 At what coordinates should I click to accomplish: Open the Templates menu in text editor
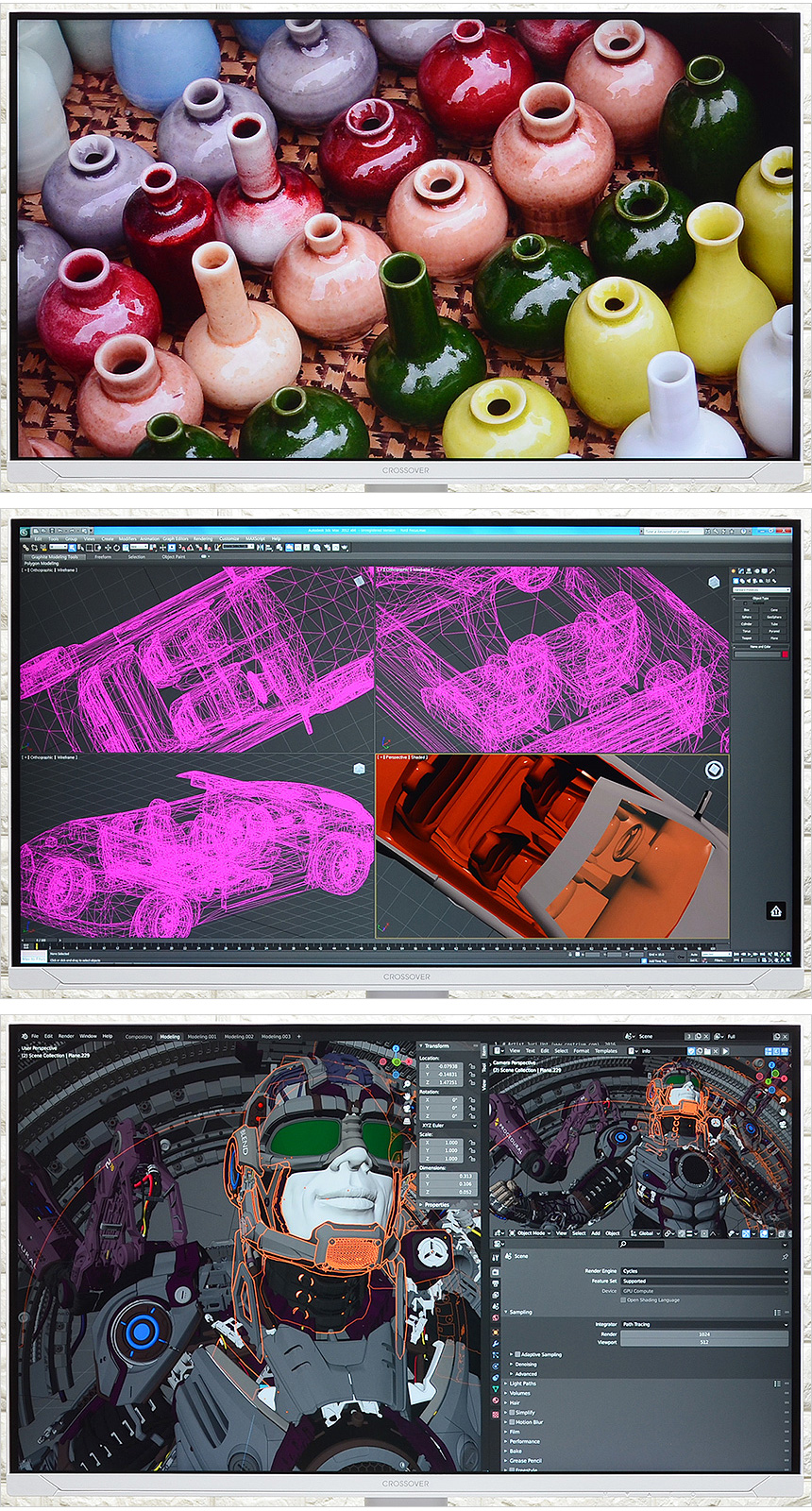click(x=605, y=1050)
